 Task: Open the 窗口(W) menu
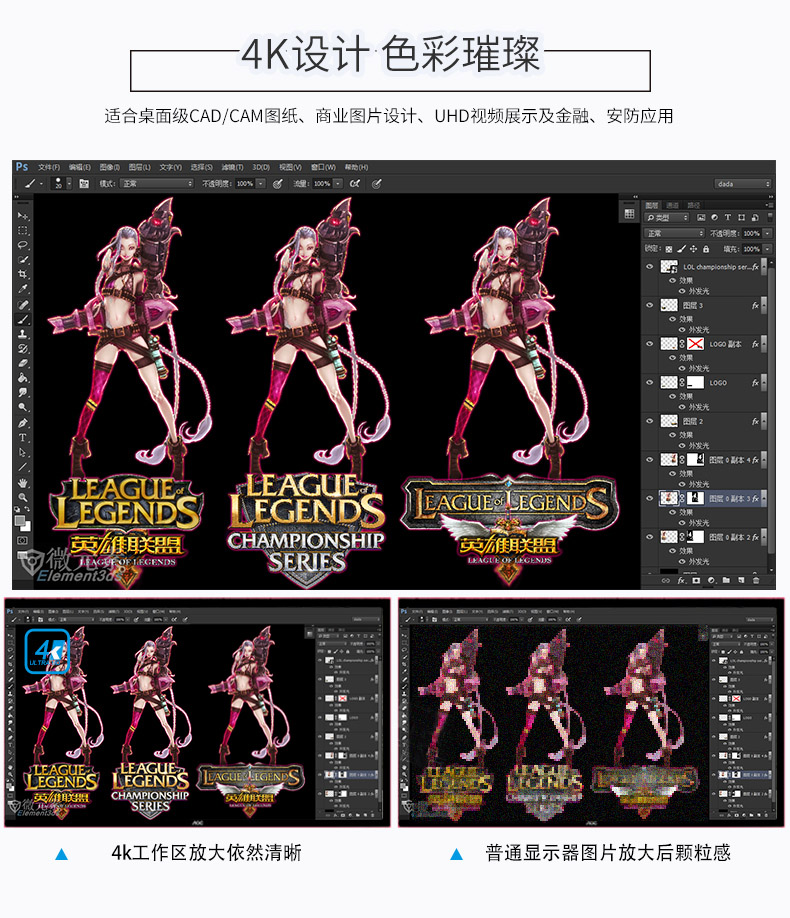(x=323, y=167)
